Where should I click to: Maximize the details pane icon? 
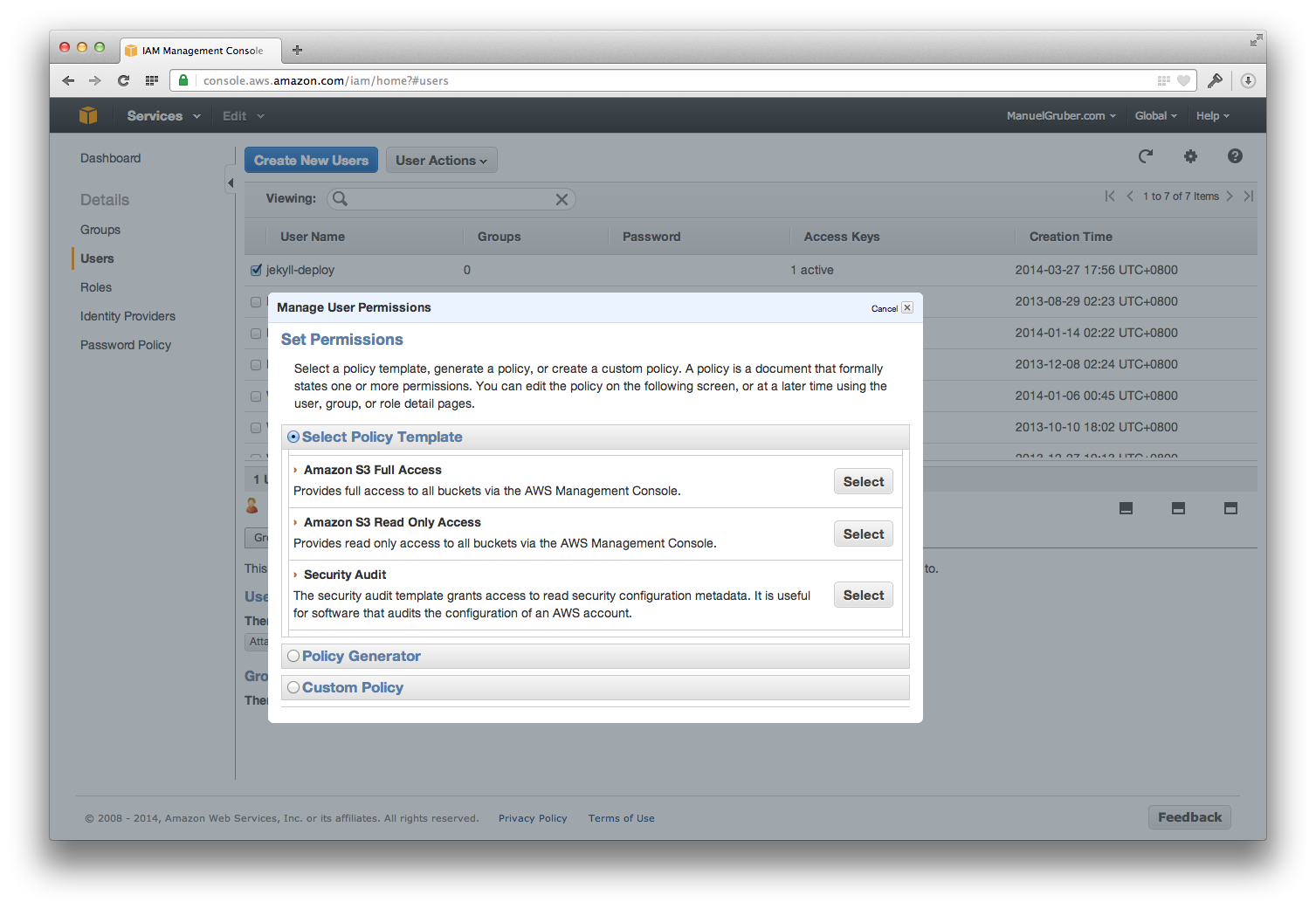pos(1230,508)
